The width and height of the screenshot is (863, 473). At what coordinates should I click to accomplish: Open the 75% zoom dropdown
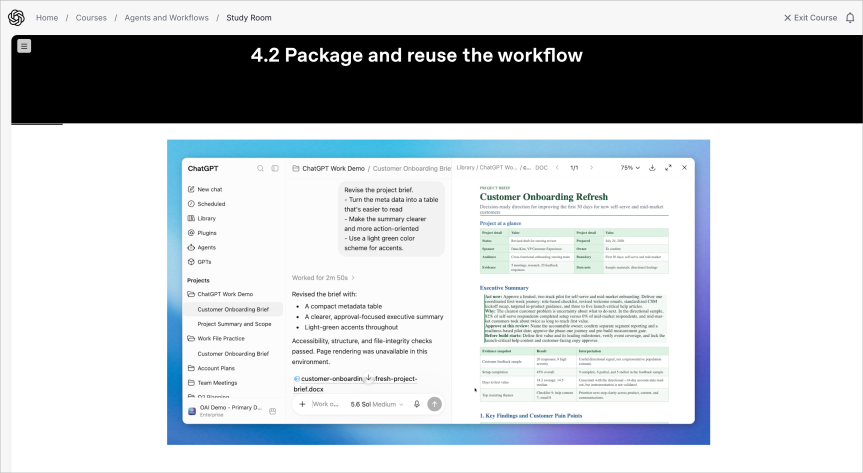(630, 168)
